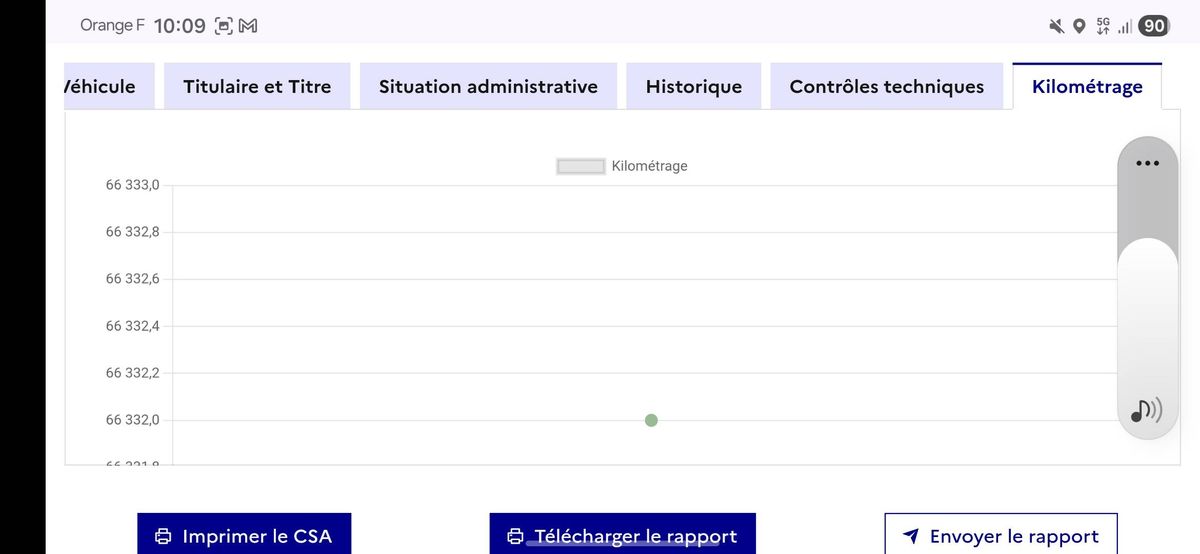This screenshot has height=554, width=1200.
Task: Tap the Gmail notification icon
Action: (x=248, y=26)
